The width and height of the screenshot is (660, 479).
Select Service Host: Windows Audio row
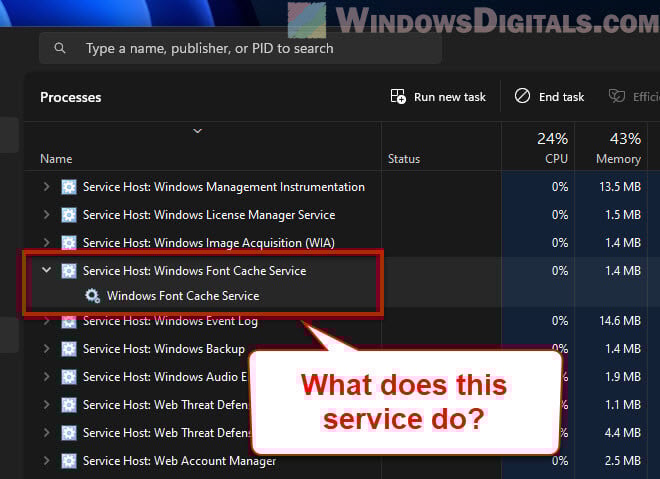(165, 376)
